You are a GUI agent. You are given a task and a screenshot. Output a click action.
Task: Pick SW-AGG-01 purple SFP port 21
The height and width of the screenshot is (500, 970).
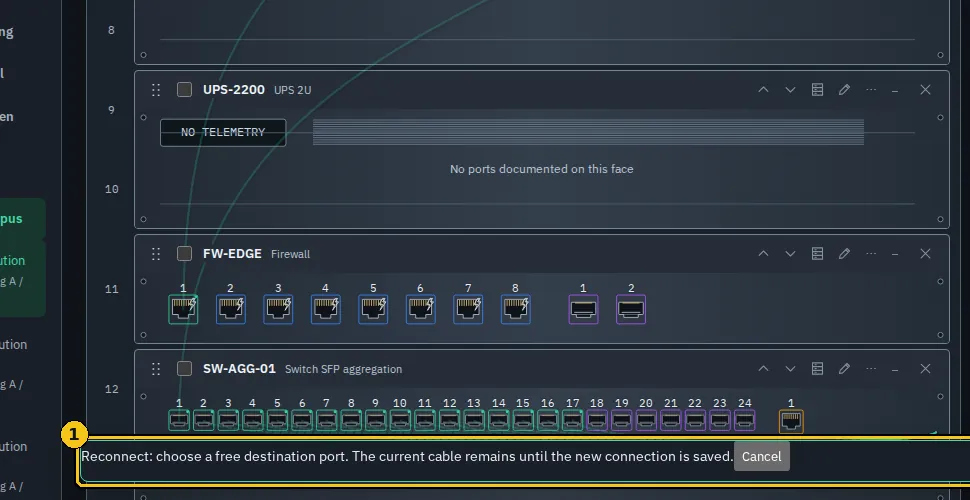click(x=671, y=420)
